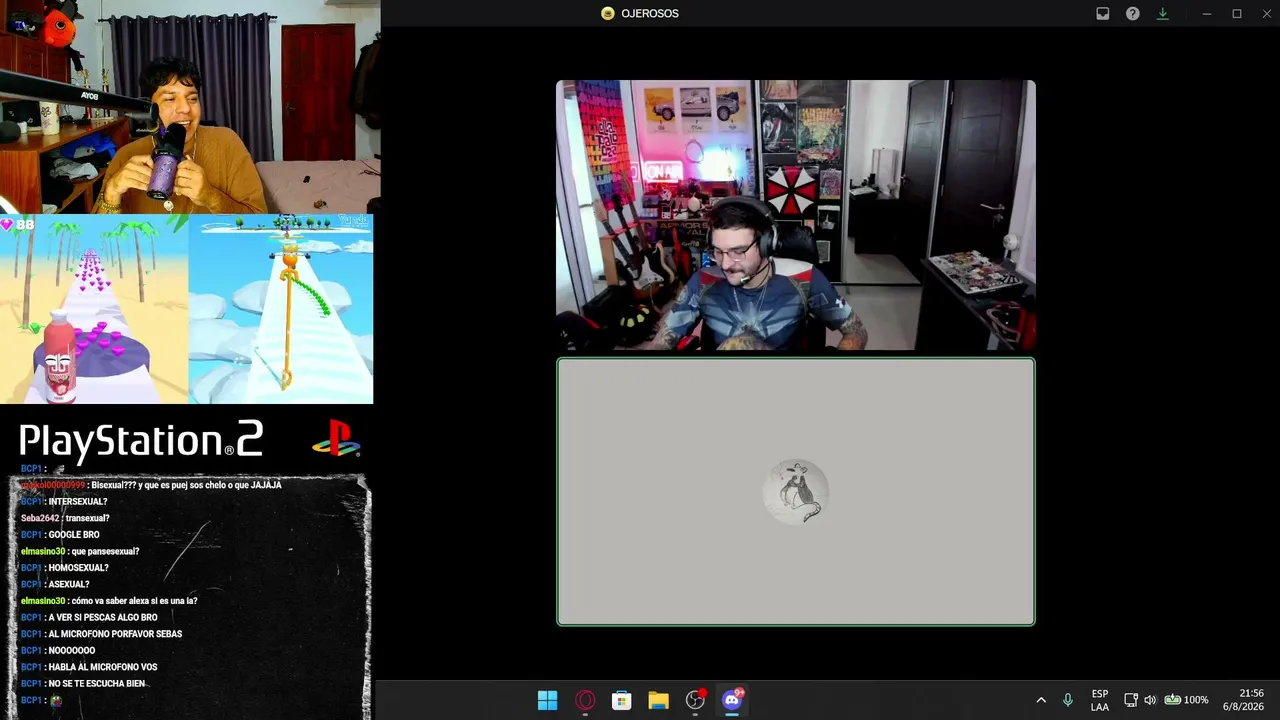Click the green download update icon

1162,14
